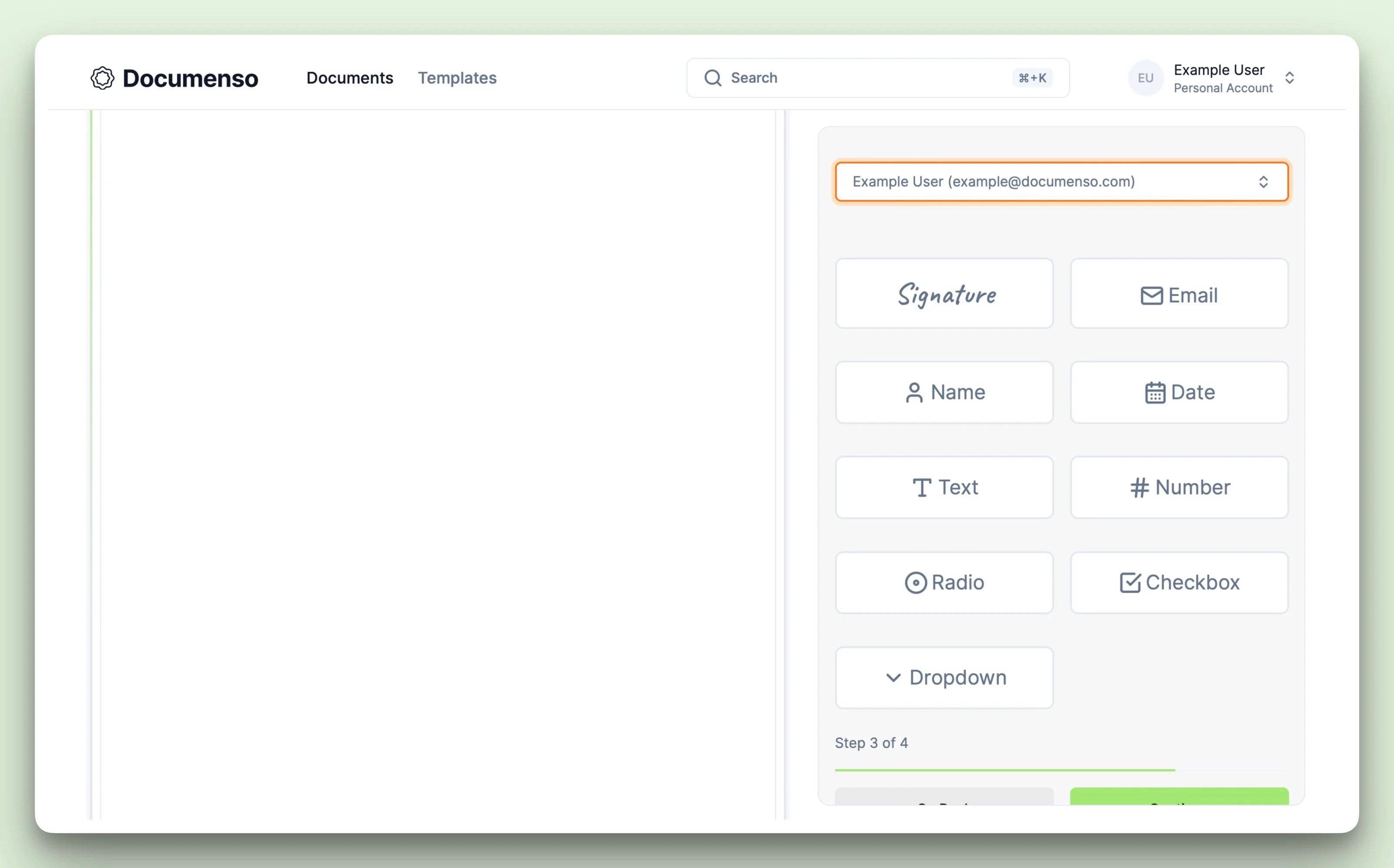This screenshot has height=868, width=1394.
Task: Add a Checkbox field to the document
Action: (1179, 583)
